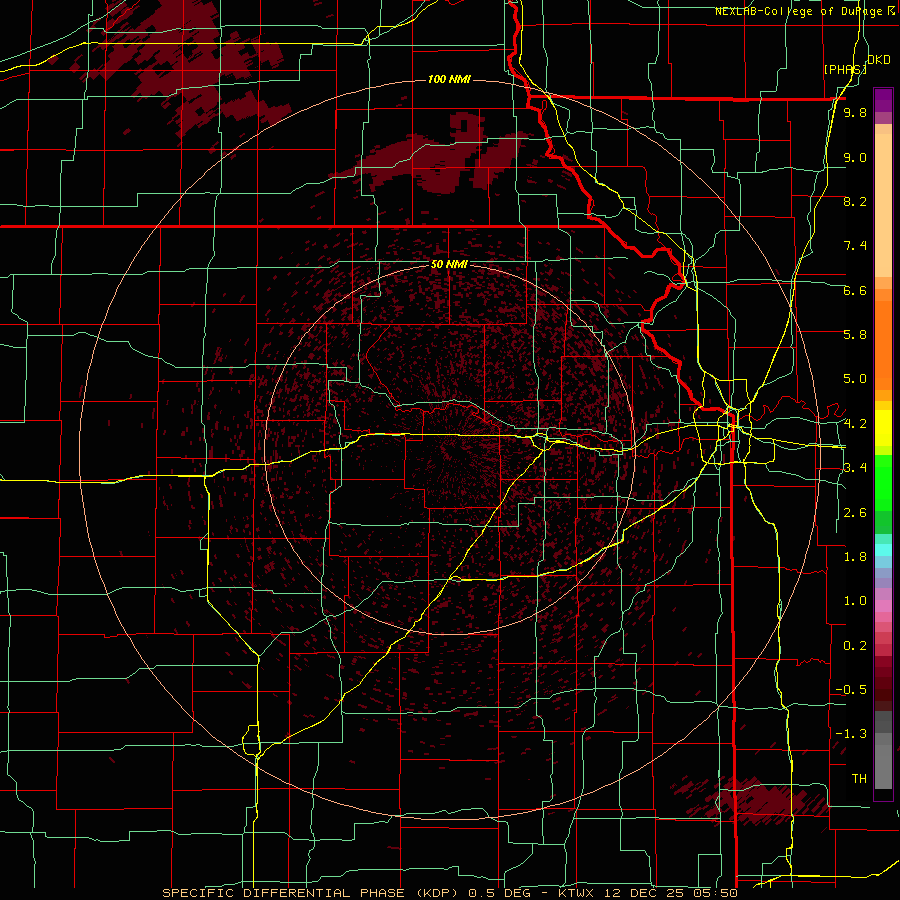Screen dimensions: 900x900
Task: Click the 0.5 DEG elevation text in the caption
Action: (501, 893)
